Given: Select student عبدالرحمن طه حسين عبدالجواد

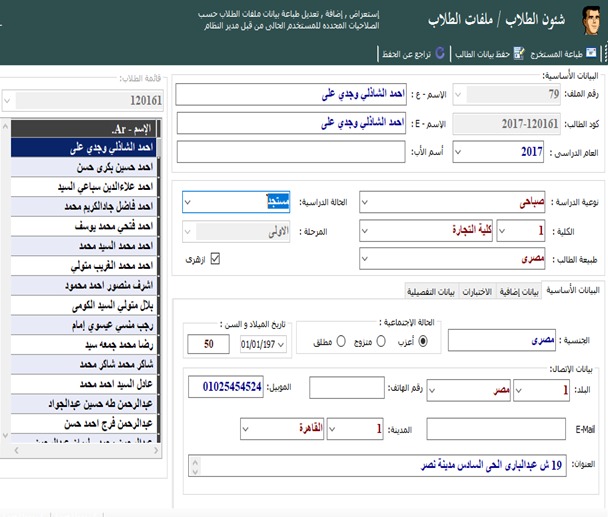Looking at the screenshot, I should point(84,404).
